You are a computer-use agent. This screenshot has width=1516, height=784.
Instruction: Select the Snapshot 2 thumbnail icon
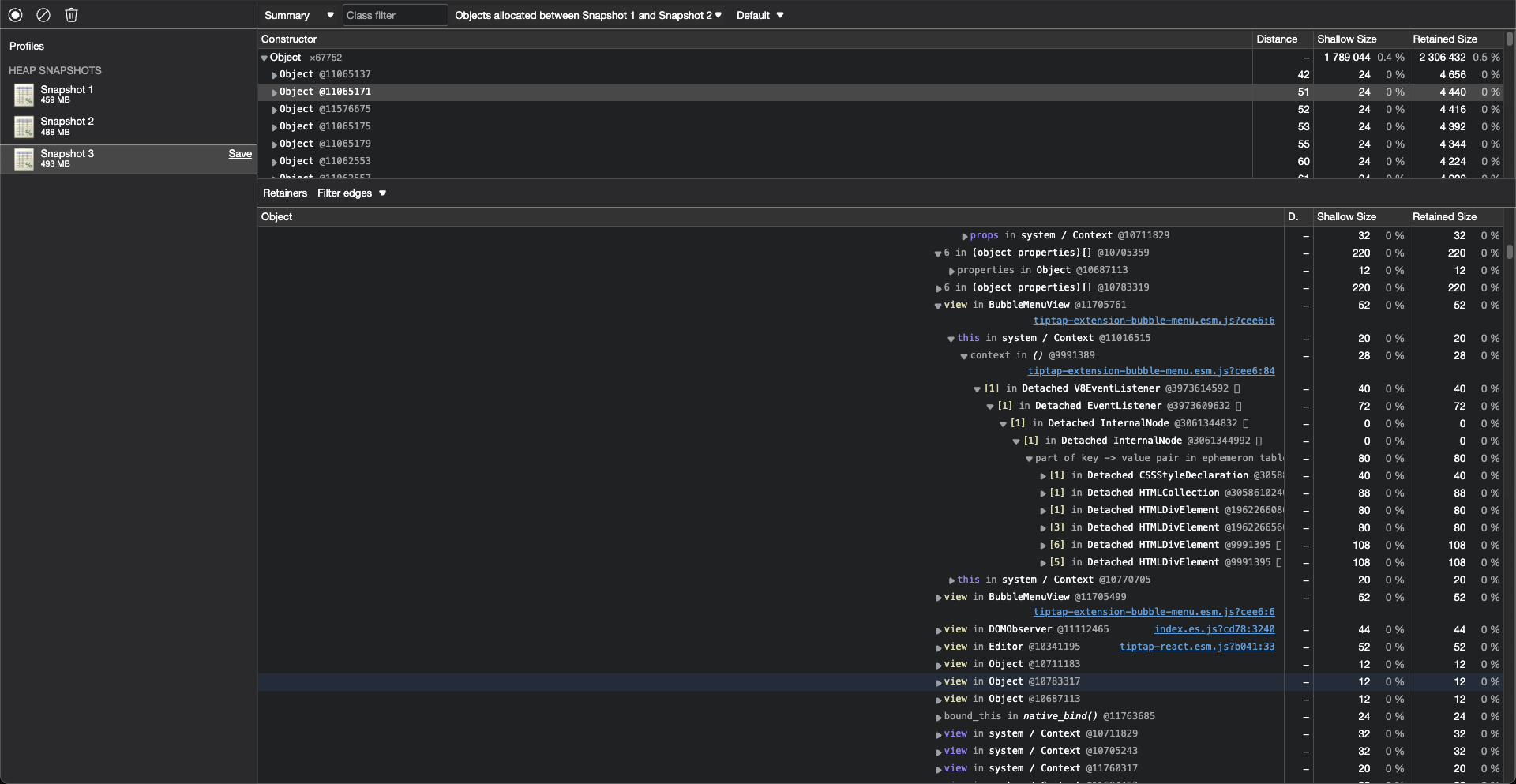pos(24,126)
